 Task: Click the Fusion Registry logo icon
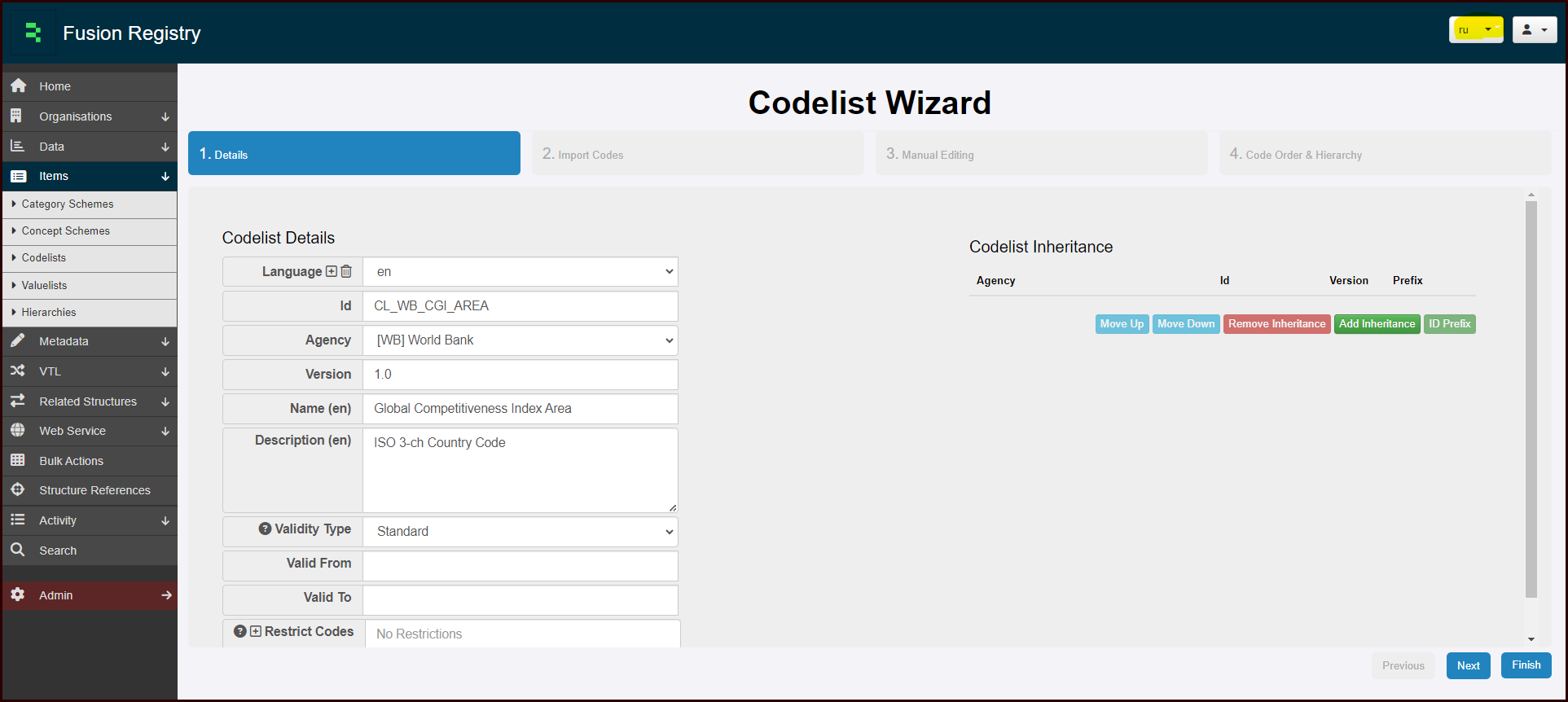click(x=33, y=33)
